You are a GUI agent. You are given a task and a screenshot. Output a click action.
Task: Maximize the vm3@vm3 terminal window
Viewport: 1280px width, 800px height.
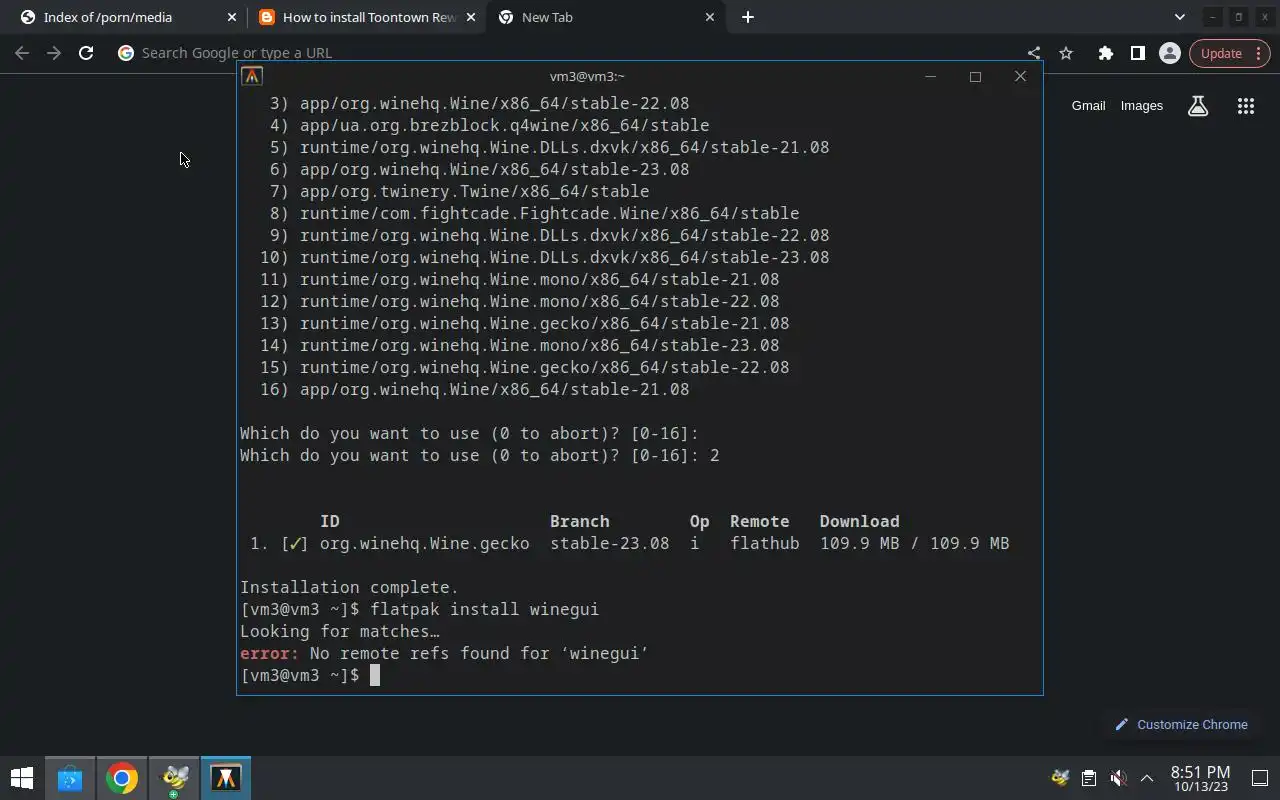[975, 76]
